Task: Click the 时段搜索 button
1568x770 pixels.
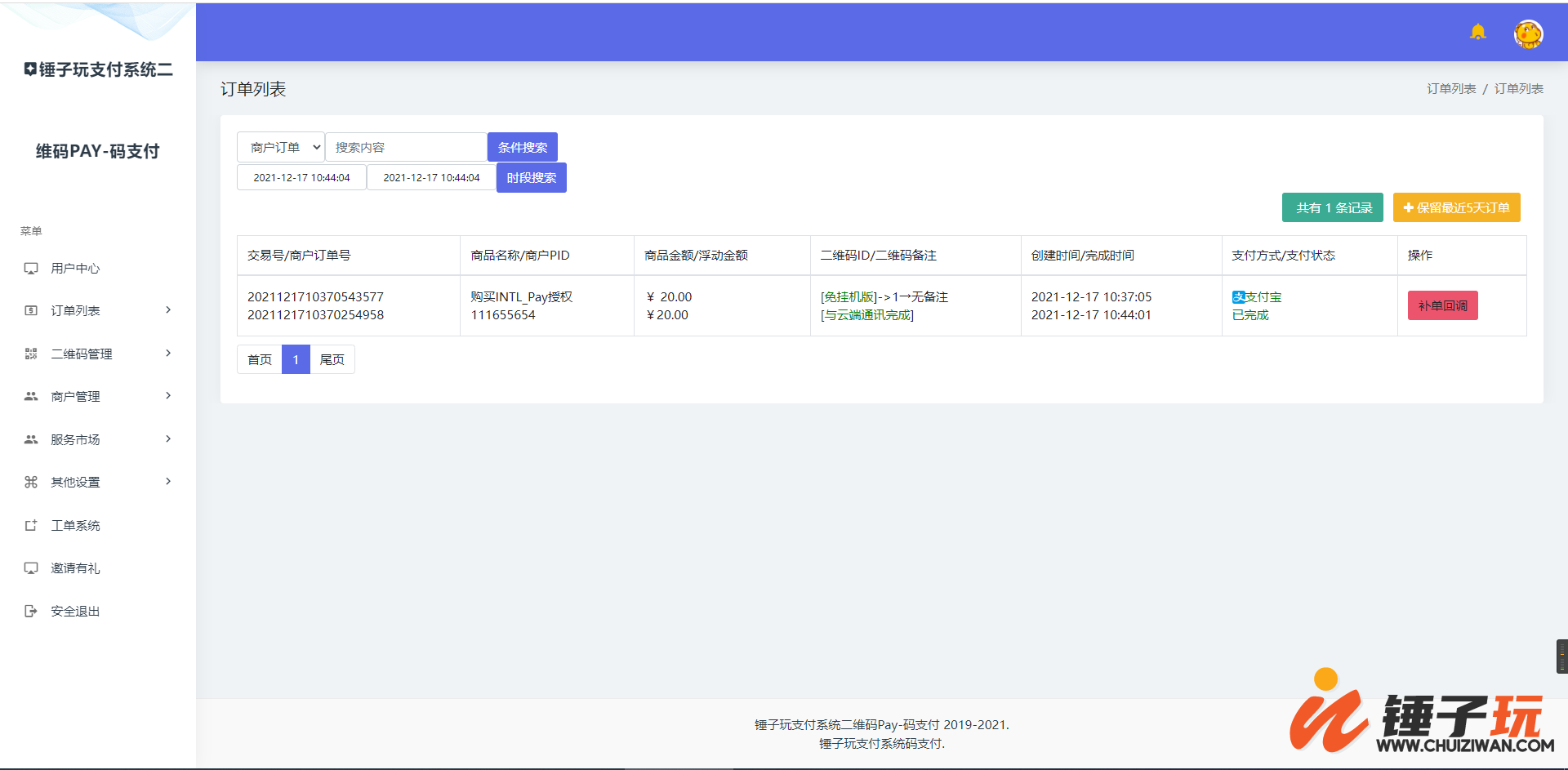Action: [532, 177]
